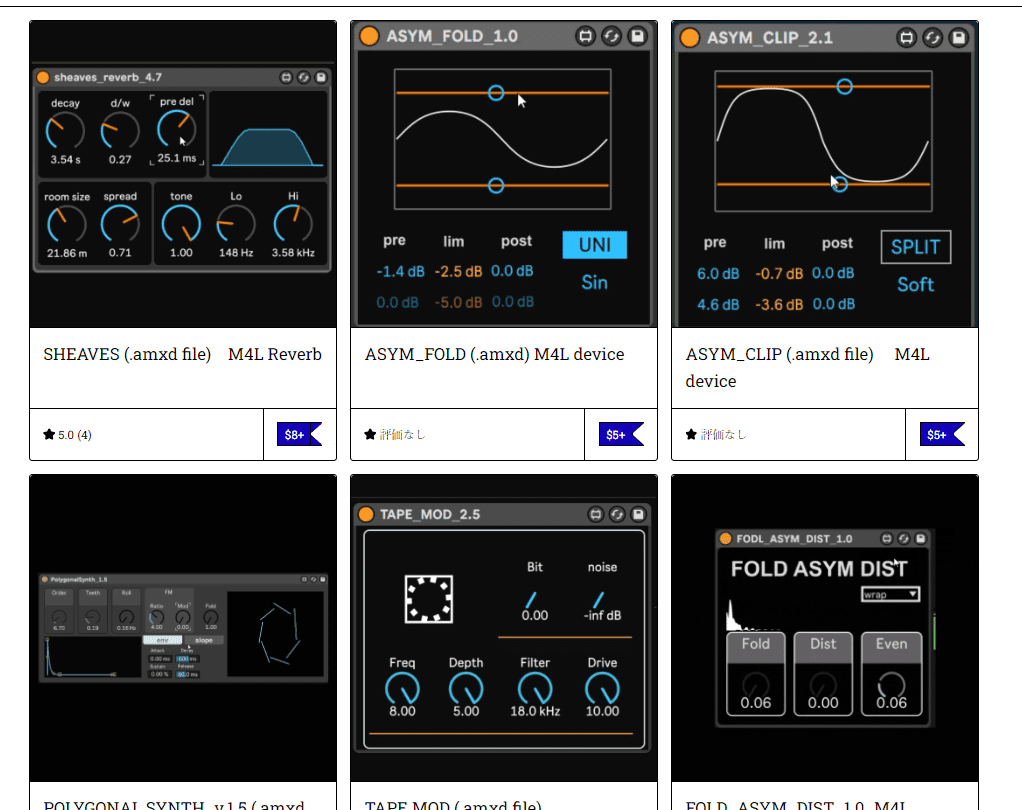This screenshot has width=1022, height=810.
Task: Click the SPLIT button on ASYM_CLIP_2.1
Action: [915, 247]
